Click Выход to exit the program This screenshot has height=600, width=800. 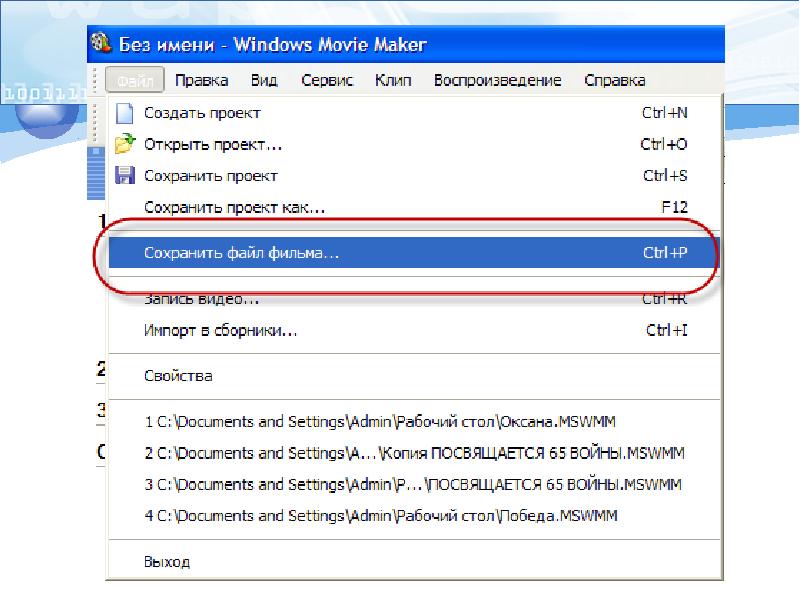(167, 562)
